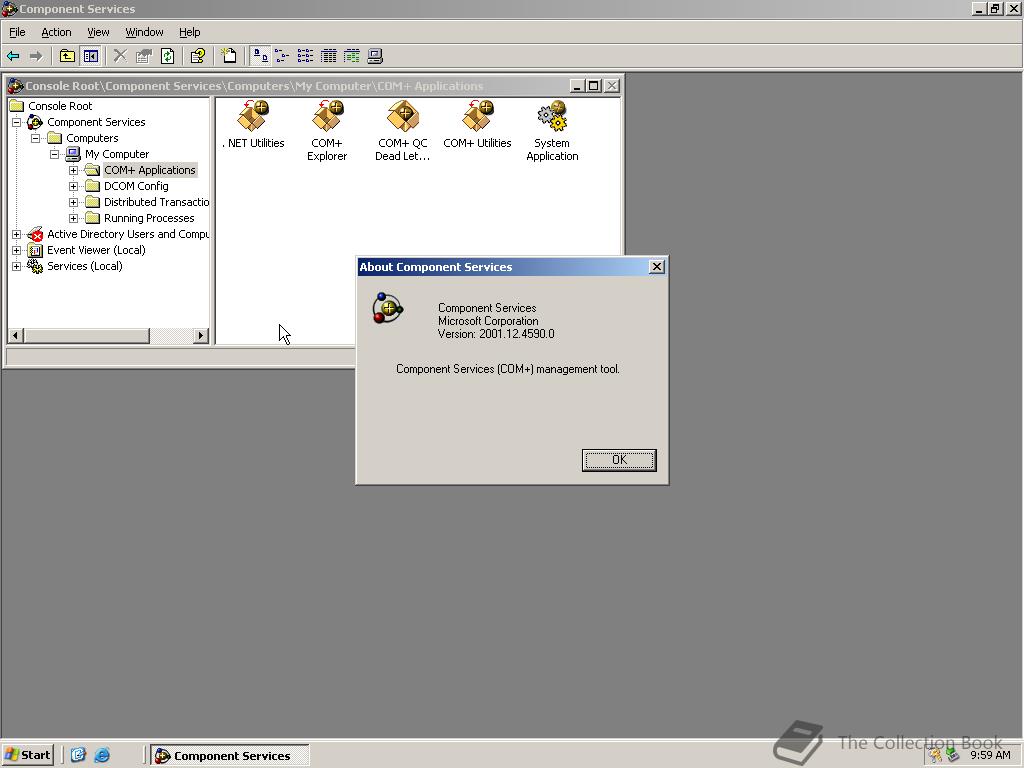Image resolution: width=1024 pixels, height=768 pixels.
Task: Launch Internet Explorer from quick launch
Action: tap(102, 755)
